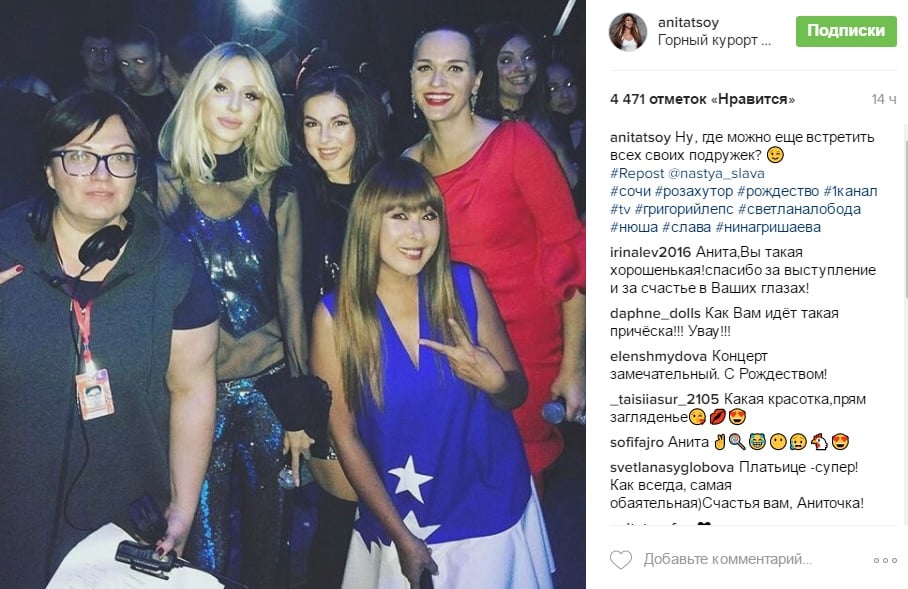Open the #розахутор hashtag
Screen dimensions: 908x589
click(694, 191)
